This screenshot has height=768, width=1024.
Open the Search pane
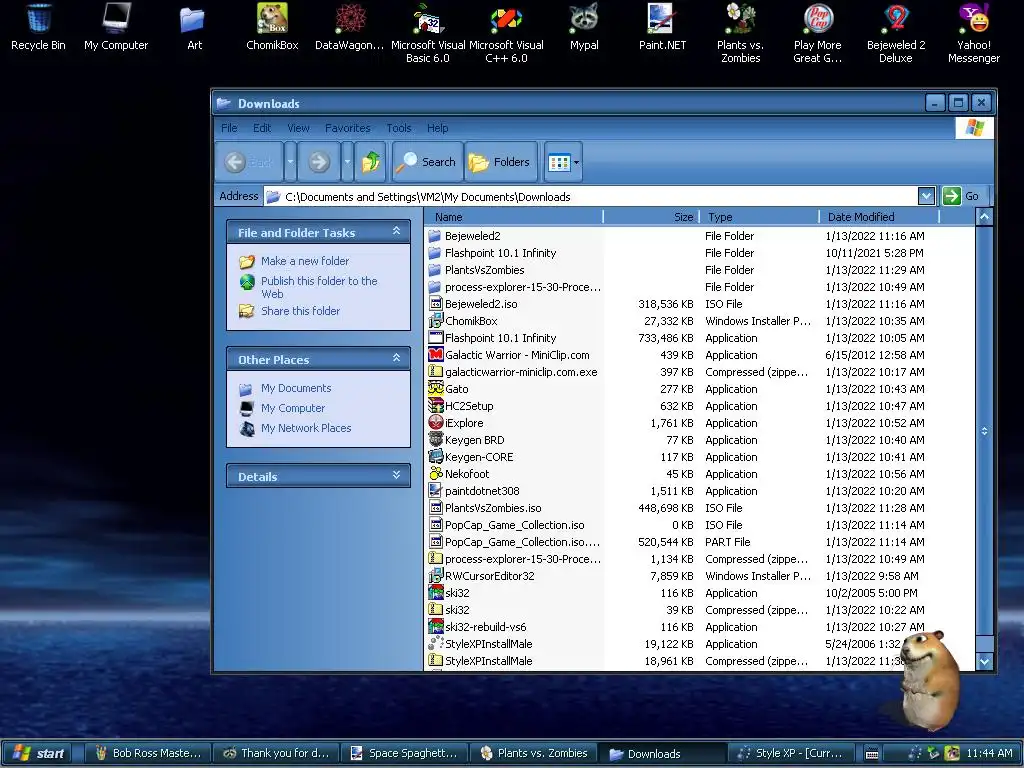coord(427,162)
